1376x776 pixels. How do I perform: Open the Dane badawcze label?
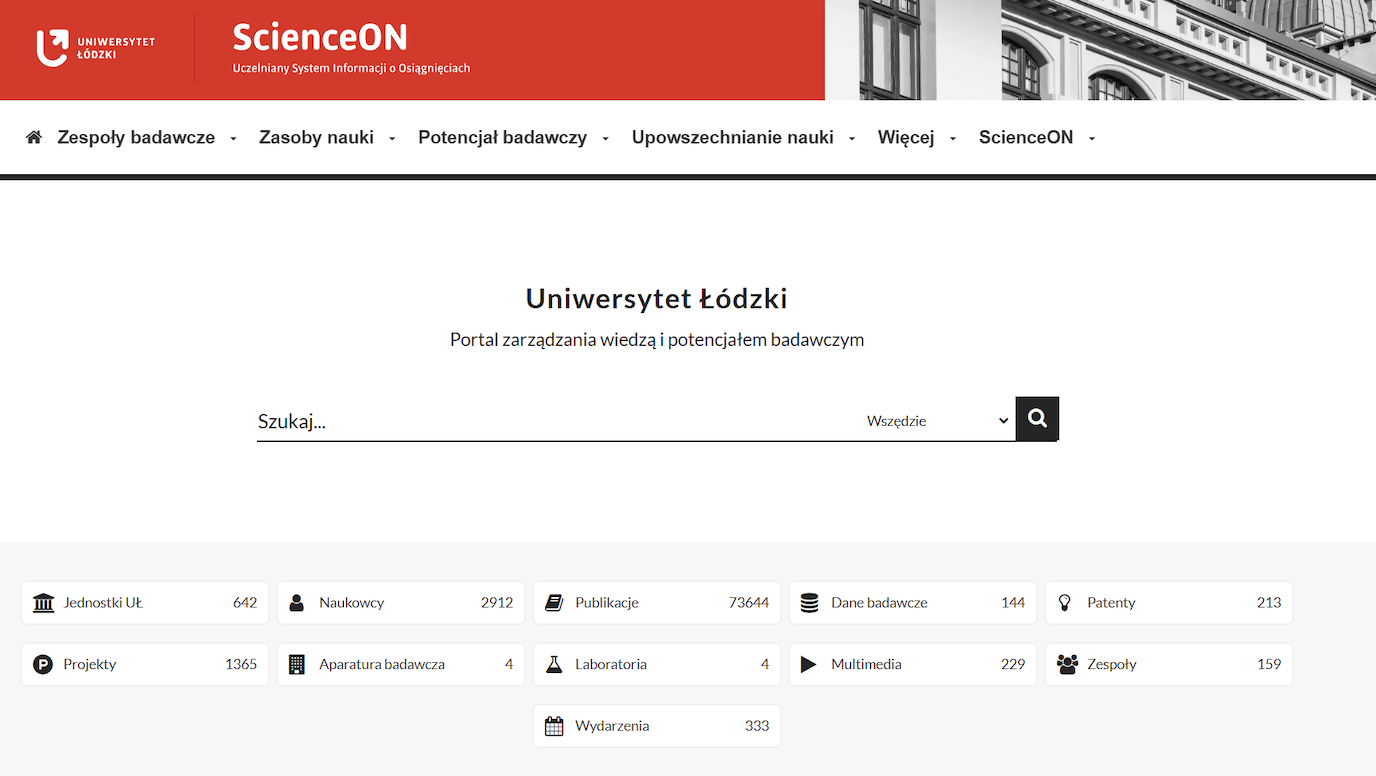879,603
